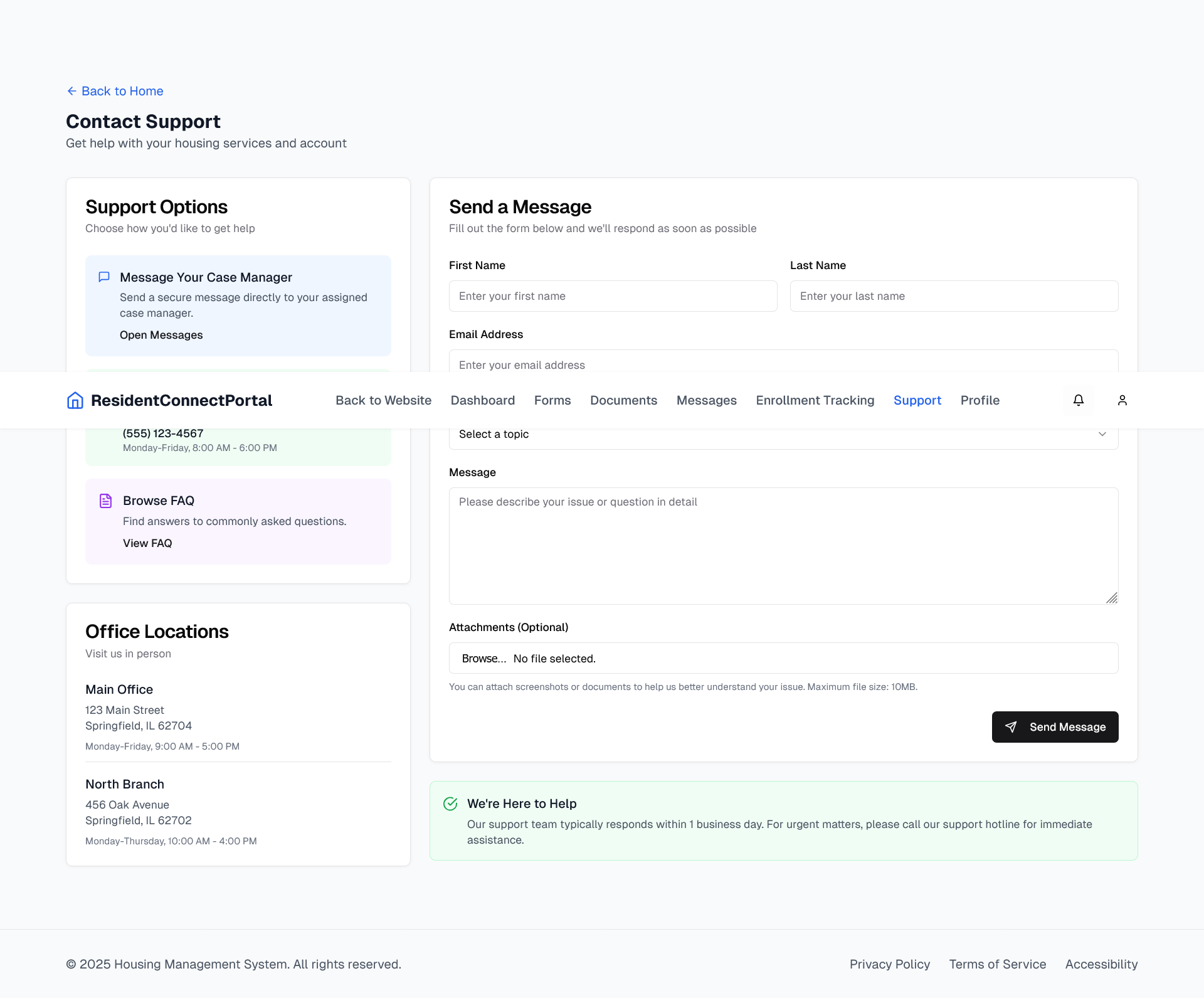Click the Browse FAQ document icon

point(105,501)
